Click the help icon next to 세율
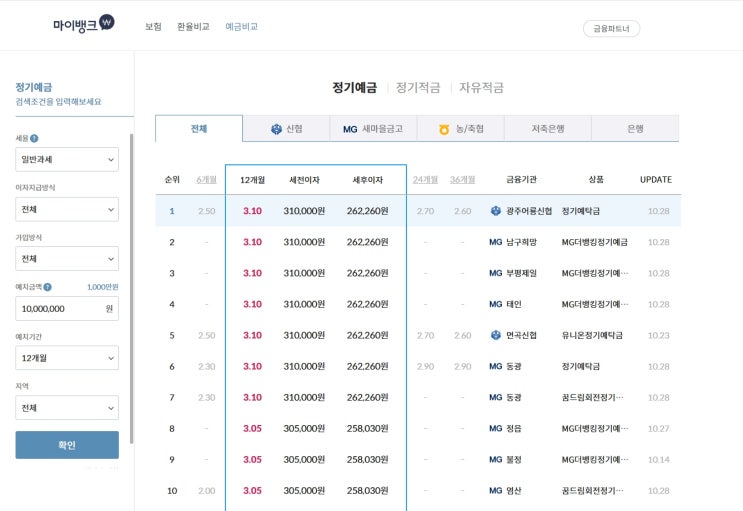The height and width of the screenshot is (511, 743). [x=34, y=139]
